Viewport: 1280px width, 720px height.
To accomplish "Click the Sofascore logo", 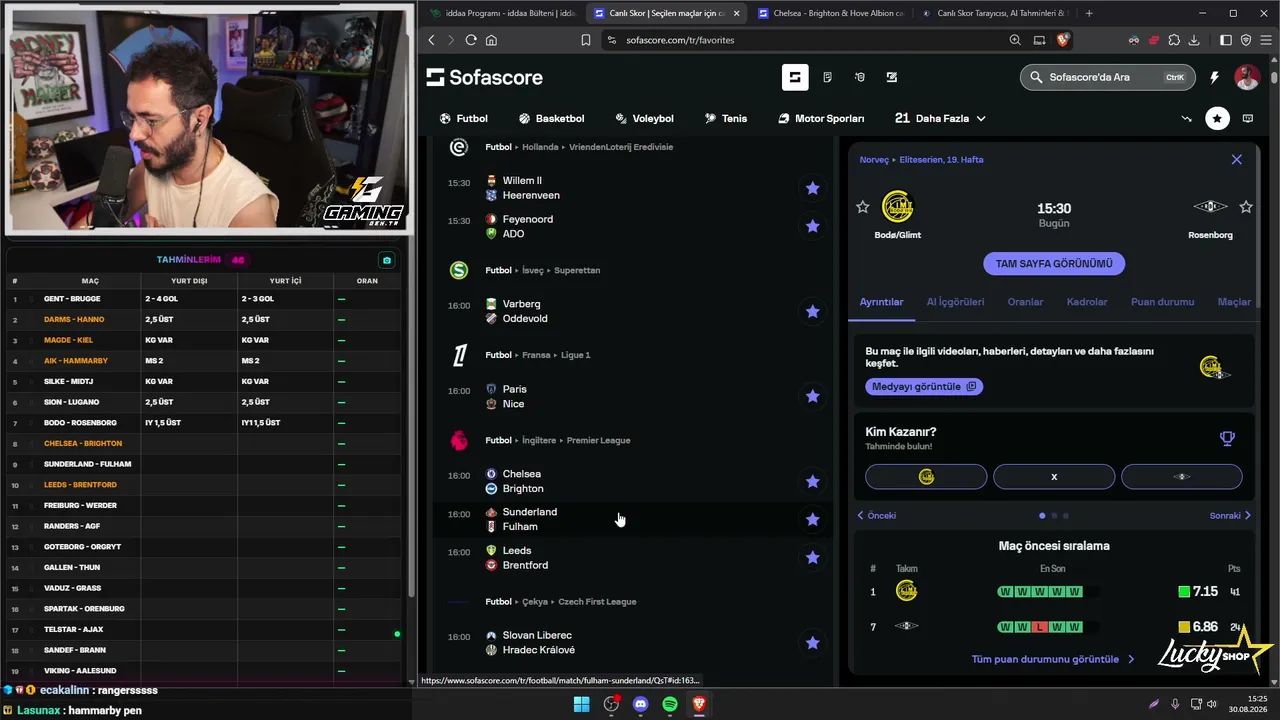I will point(485,77).
